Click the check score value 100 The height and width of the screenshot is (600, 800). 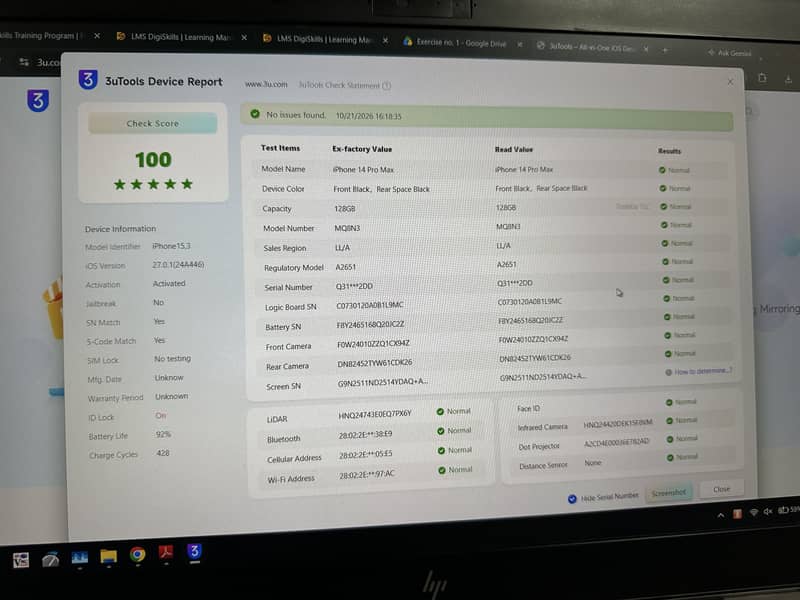pyautogui.click(x=153, y=160)
